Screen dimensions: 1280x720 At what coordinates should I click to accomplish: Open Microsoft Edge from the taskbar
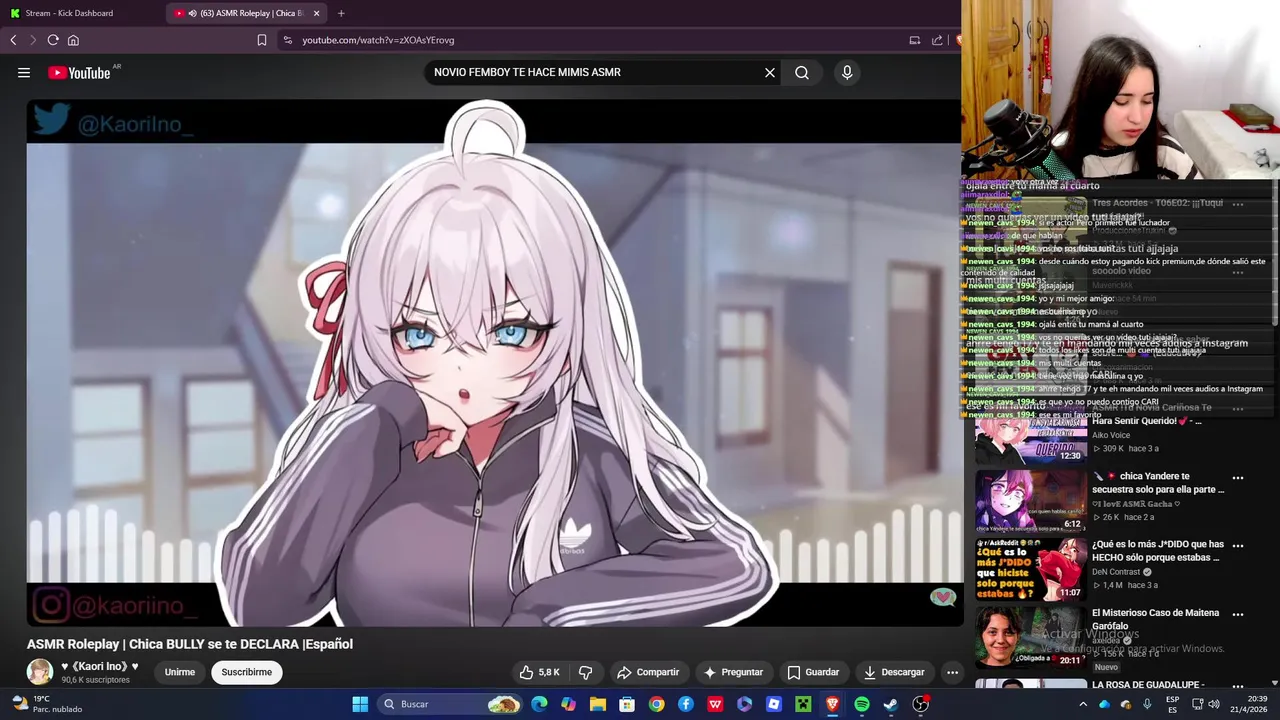click(539, 704)
